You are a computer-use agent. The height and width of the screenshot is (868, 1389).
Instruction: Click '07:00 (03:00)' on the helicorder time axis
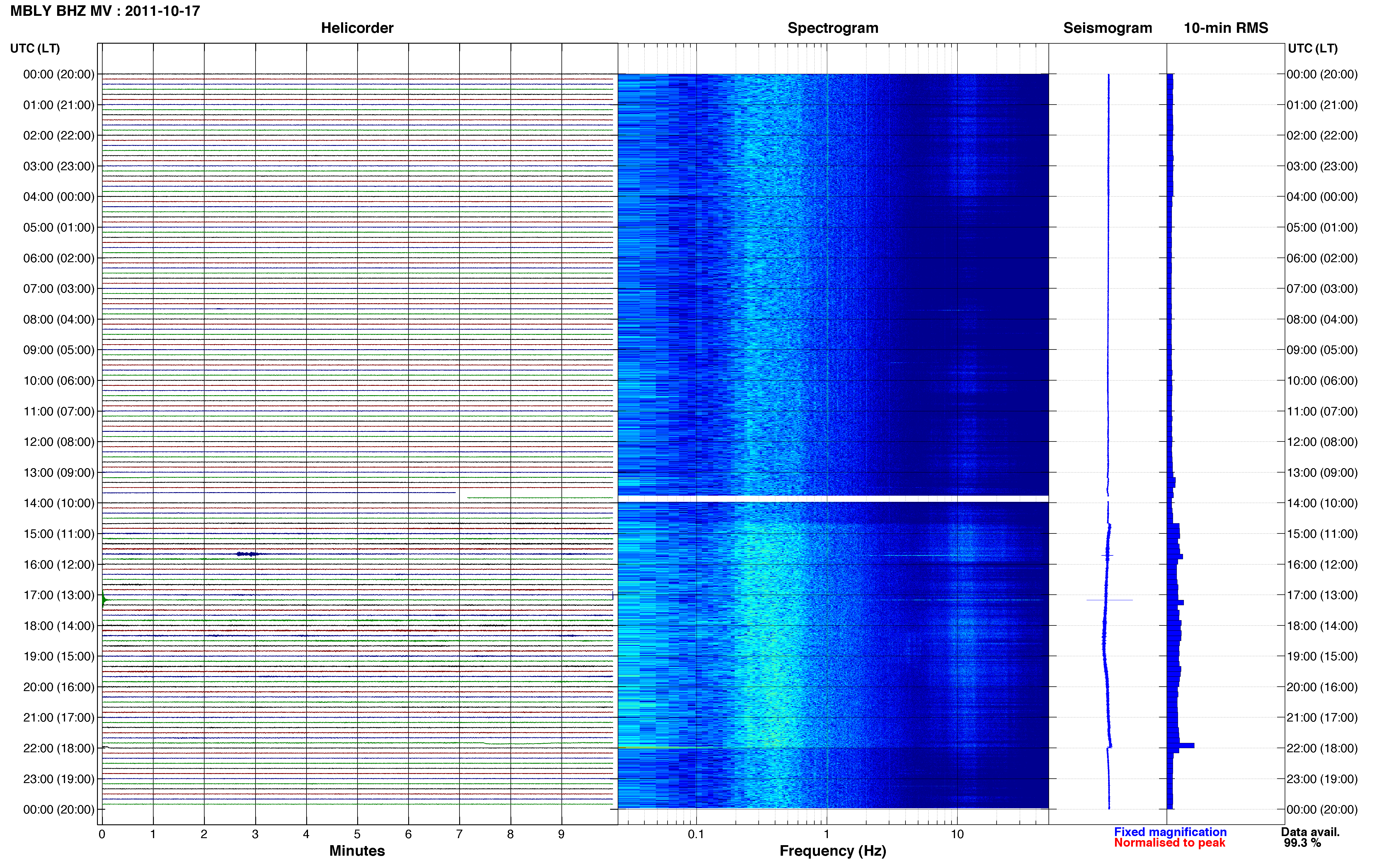tap(59, 289)
